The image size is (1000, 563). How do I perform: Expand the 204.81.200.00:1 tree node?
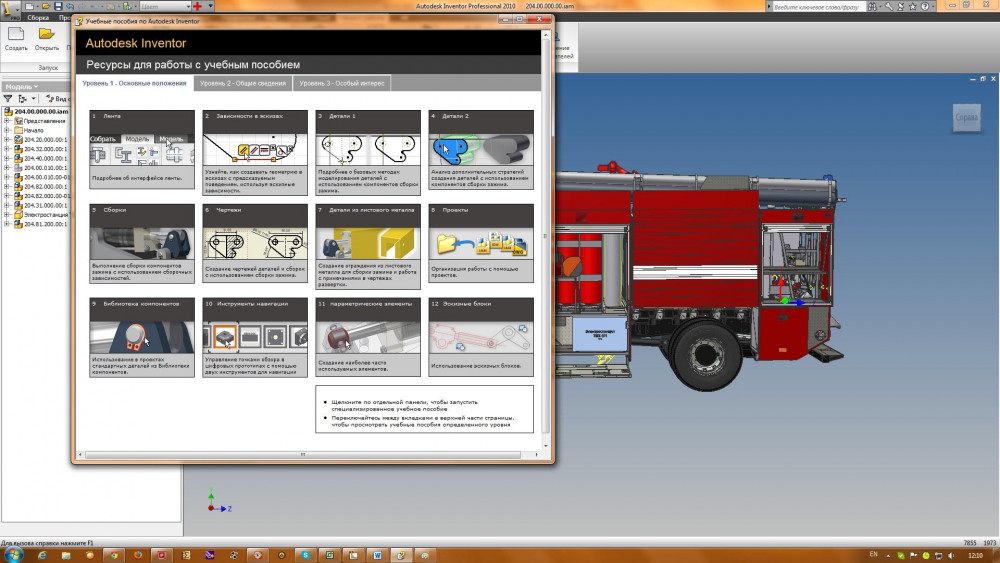pos(7,224)
